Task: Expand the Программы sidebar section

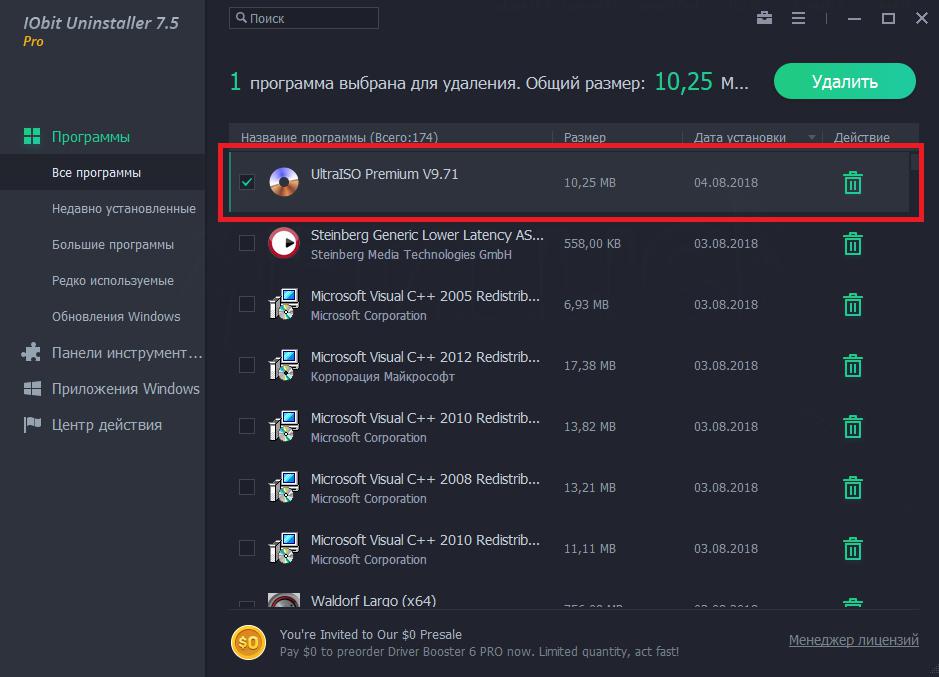Action: click(x=90, y=137)
